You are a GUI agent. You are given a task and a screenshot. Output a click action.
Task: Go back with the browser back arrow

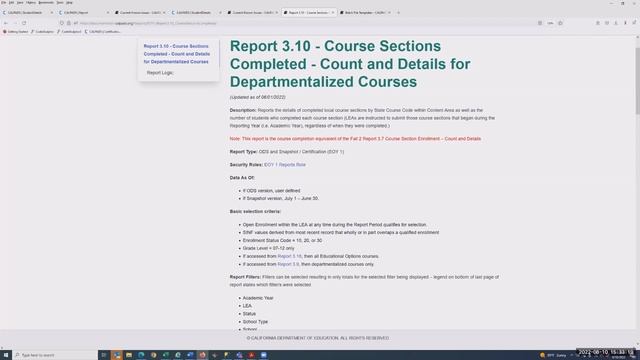point(6,23)
